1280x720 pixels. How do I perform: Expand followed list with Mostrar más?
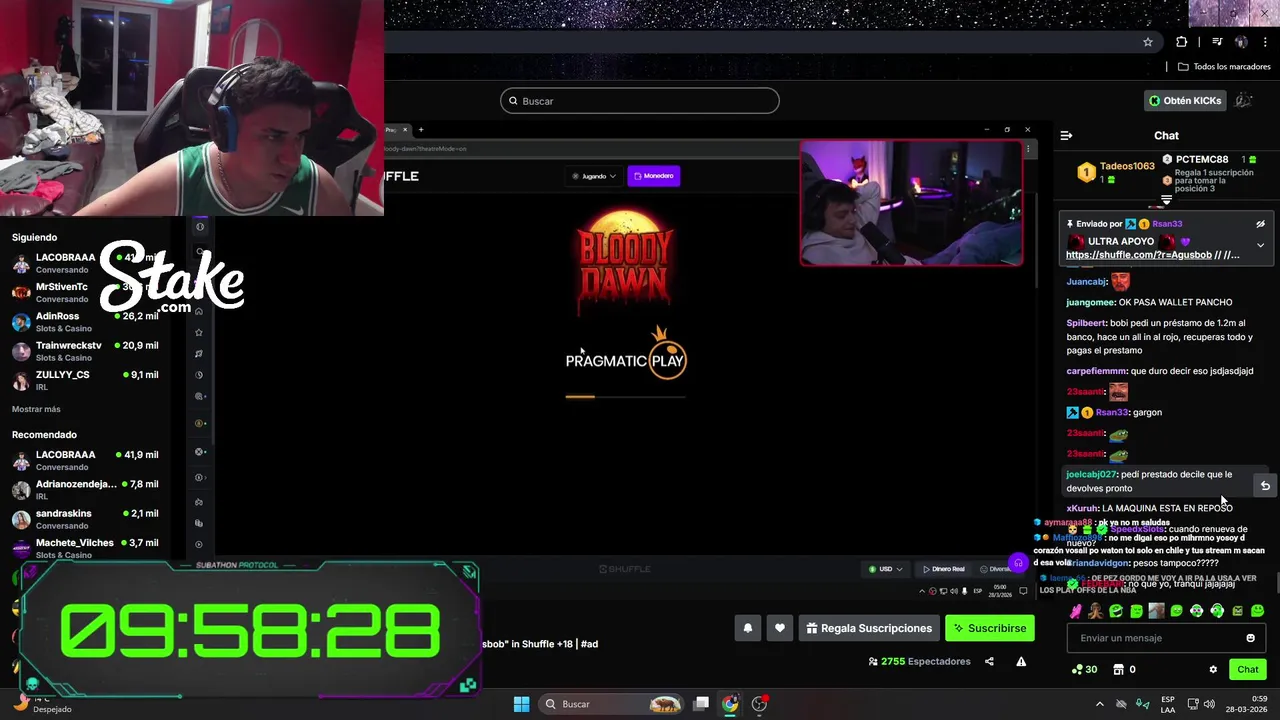click(36, 409)
